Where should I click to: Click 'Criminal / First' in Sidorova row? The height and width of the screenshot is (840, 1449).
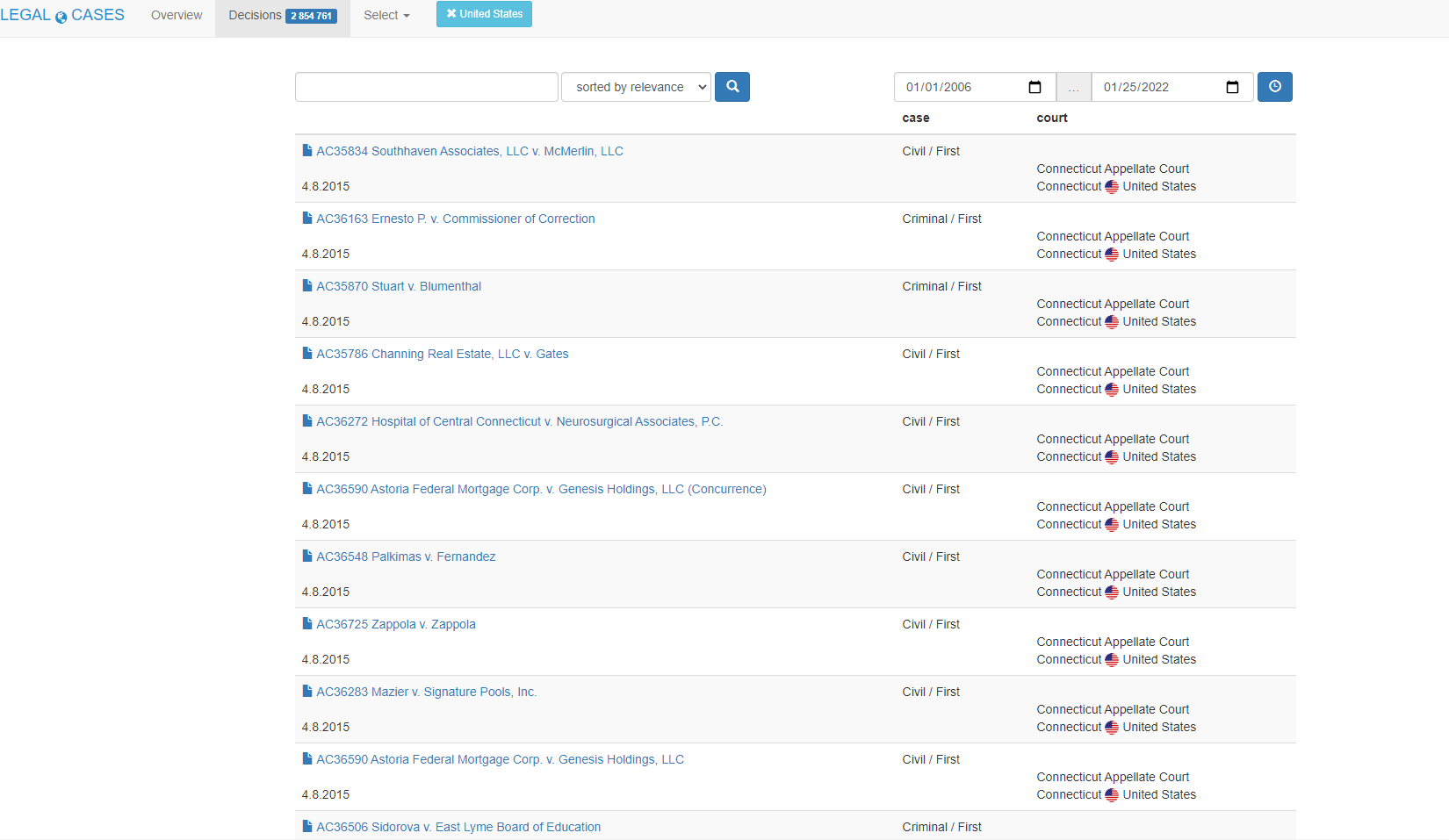point(941,827)
